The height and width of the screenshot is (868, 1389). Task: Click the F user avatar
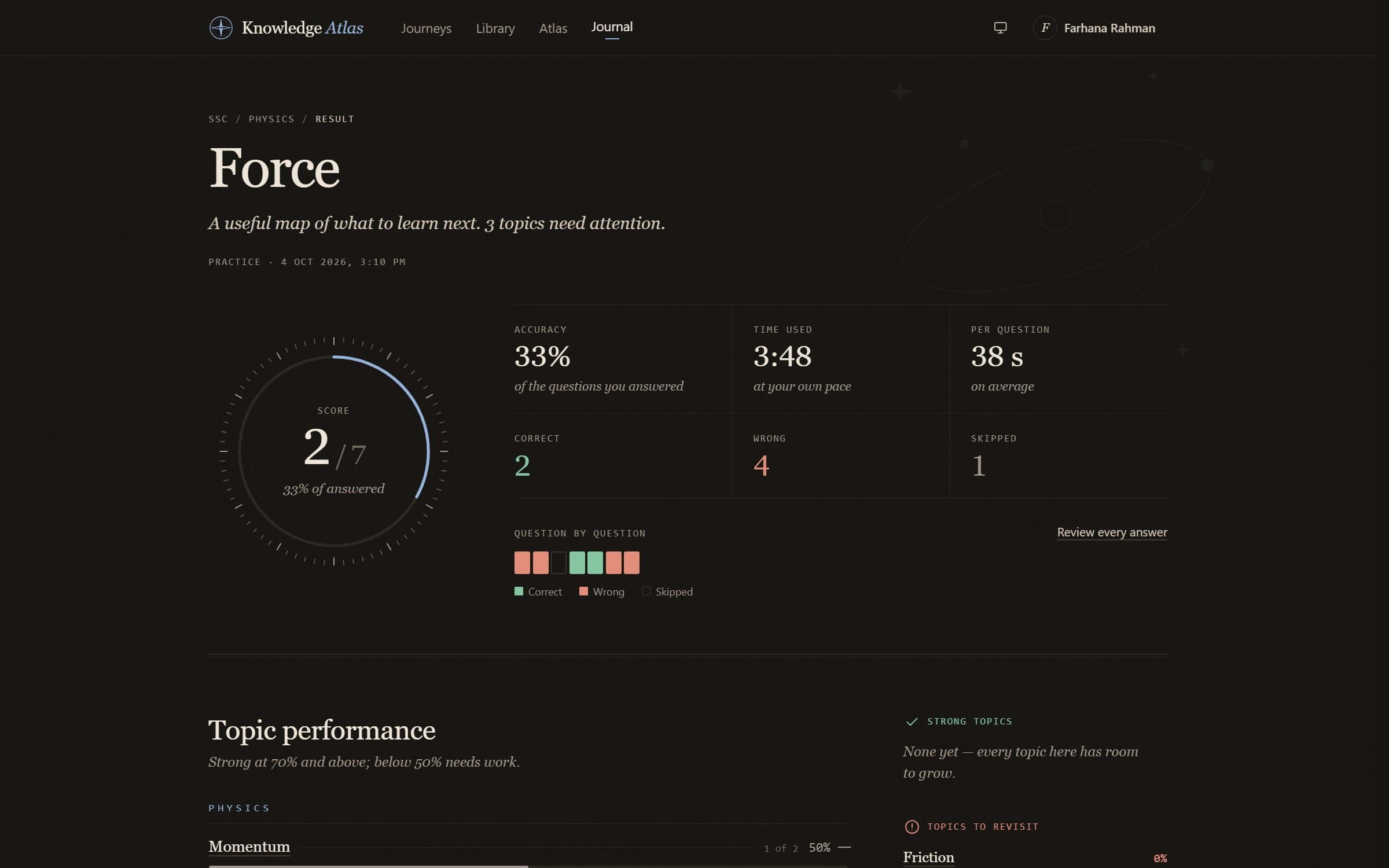(x=1045, y=28)
